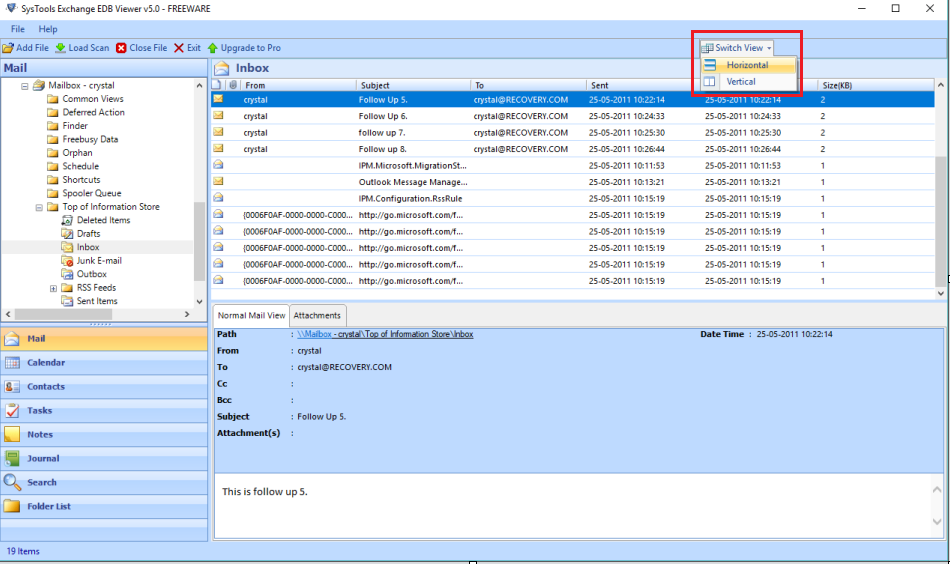The height and width of the screenshot is (564, 950).
Task: Open the File menu
Action: point(18,29)
